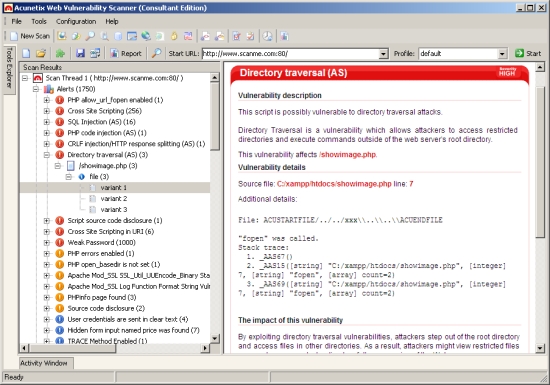Click the authentication padlock icon

point(174,36)
